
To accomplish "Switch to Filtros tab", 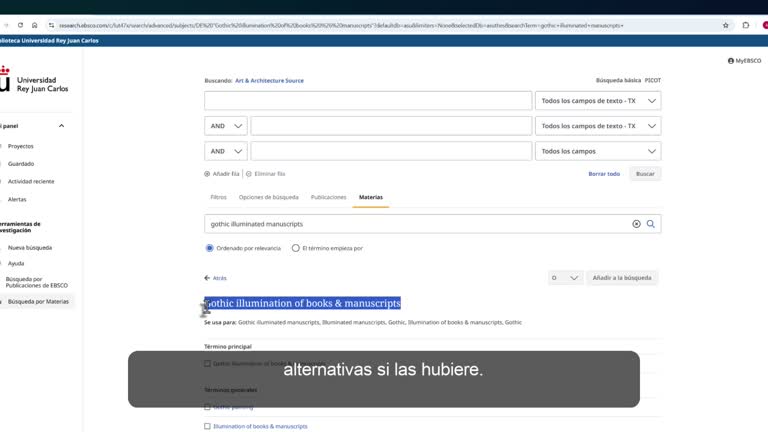I will (218, 197).
